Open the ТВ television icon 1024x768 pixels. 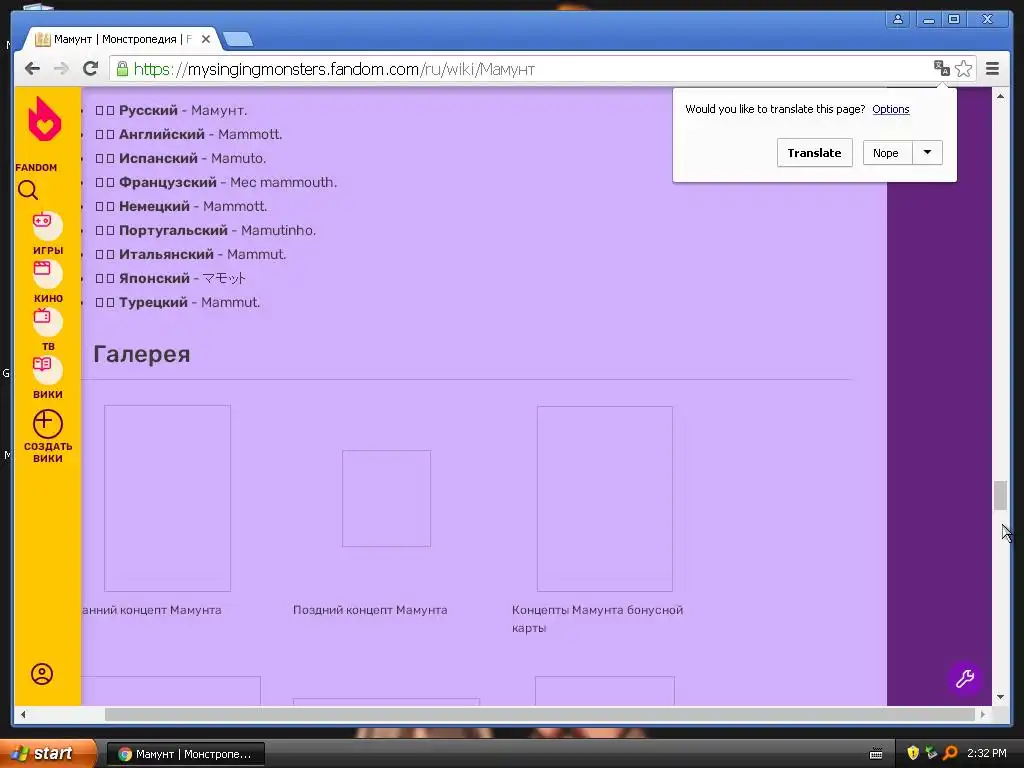[x=47, y=321]
